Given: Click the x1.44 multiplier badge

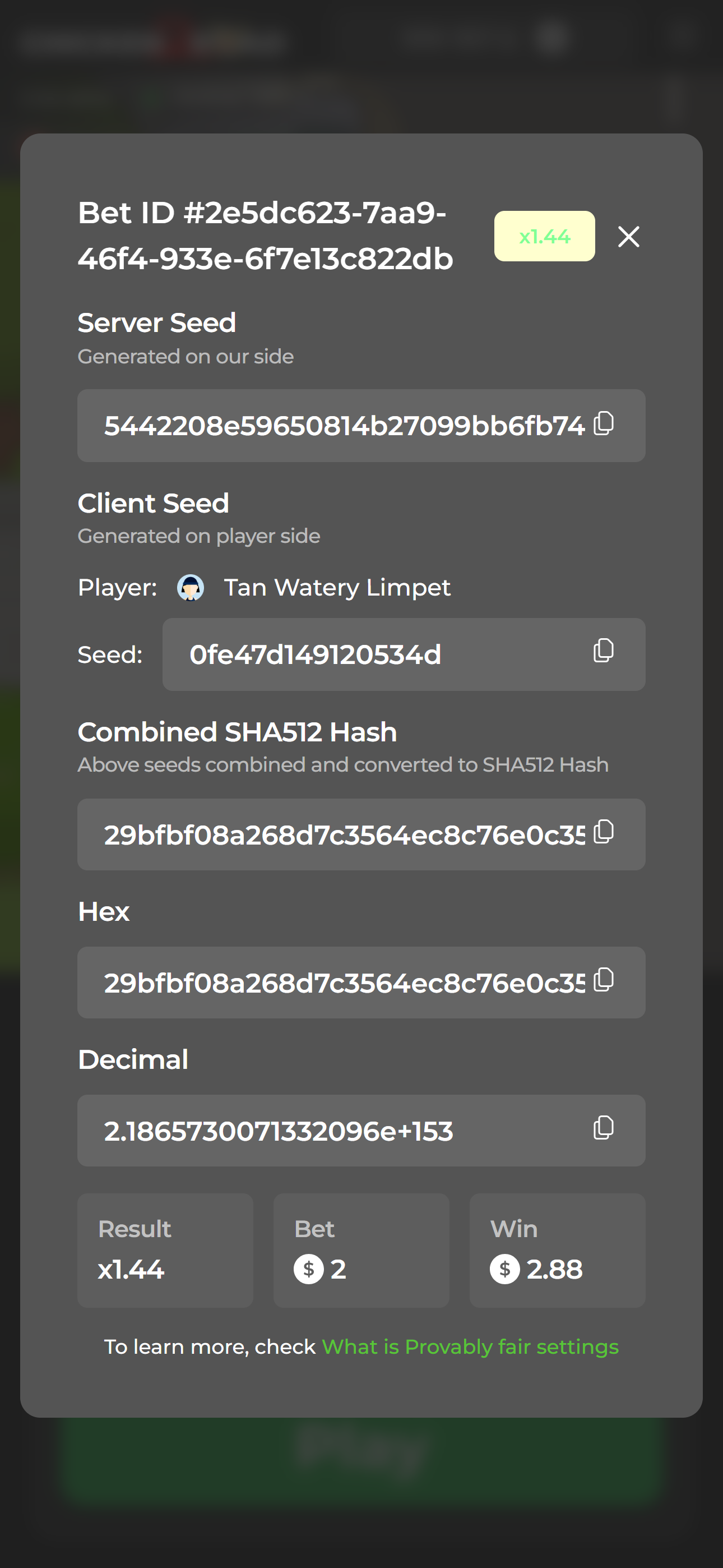Looking at the screenshot, I should coord(544,236).
